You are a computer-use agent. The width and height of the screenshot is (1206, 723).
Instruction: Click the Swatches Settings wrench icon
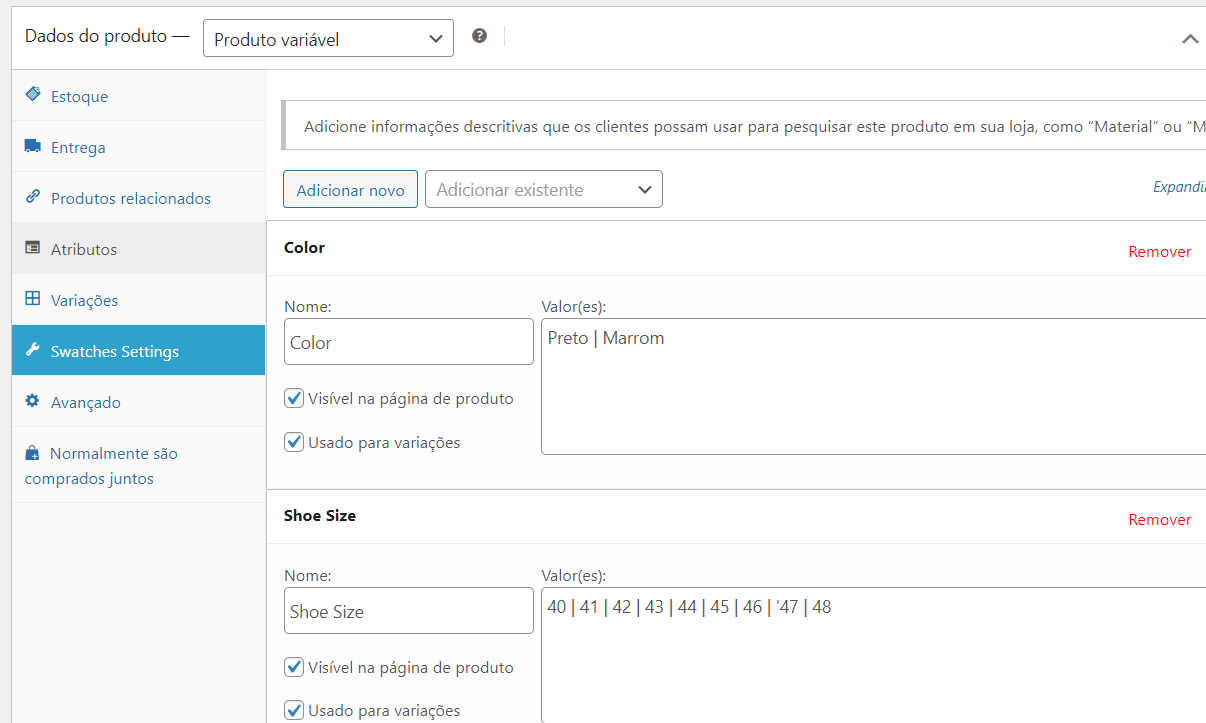pos(33,350)
